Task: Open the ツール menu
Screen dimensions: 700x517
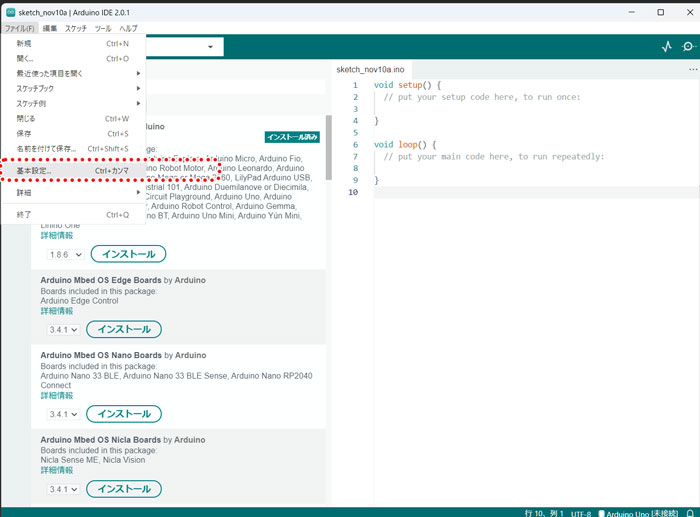Action: pos(103,28)
